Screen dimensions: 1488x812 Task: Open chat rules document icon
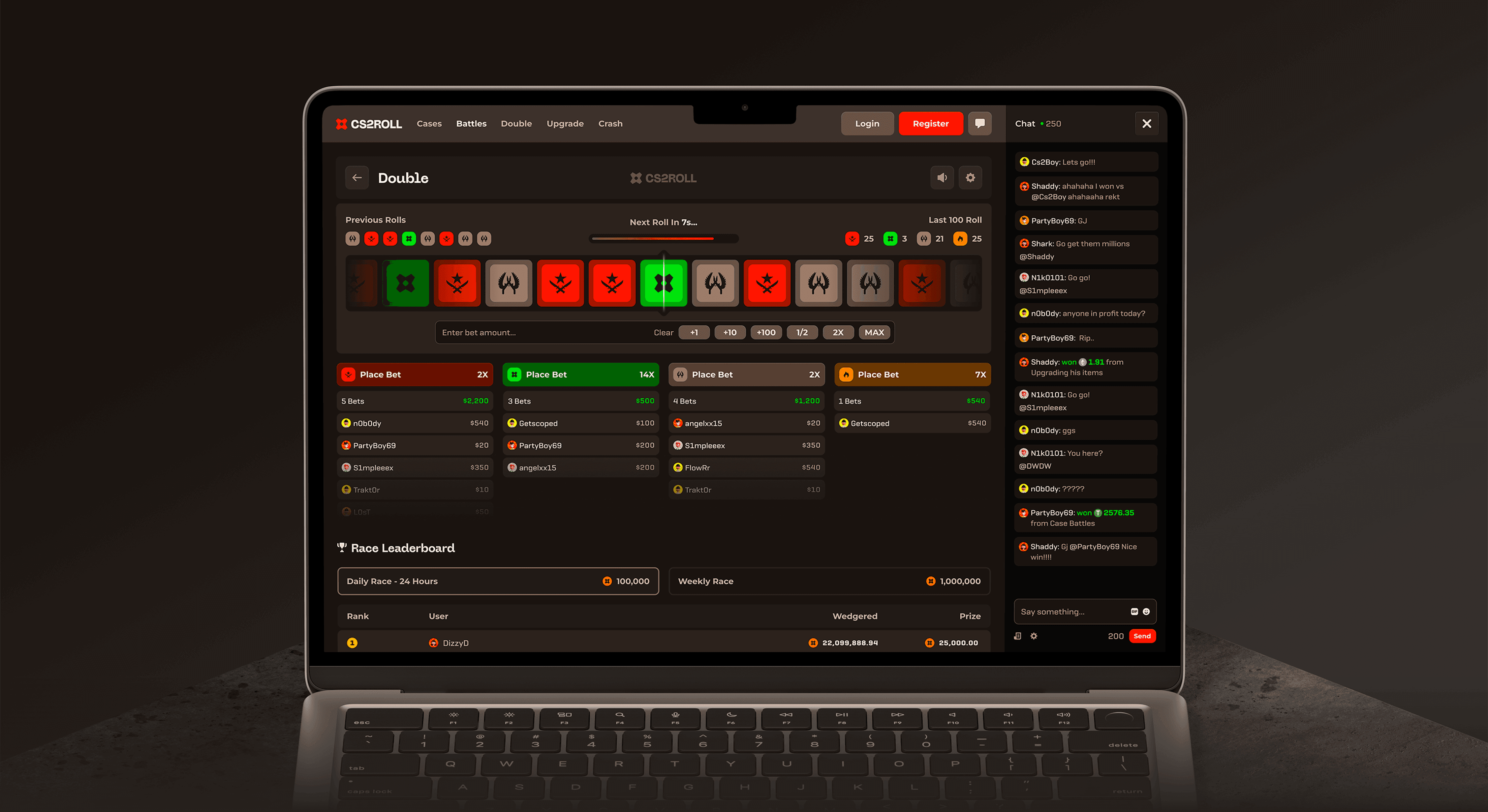[1018, 636]
